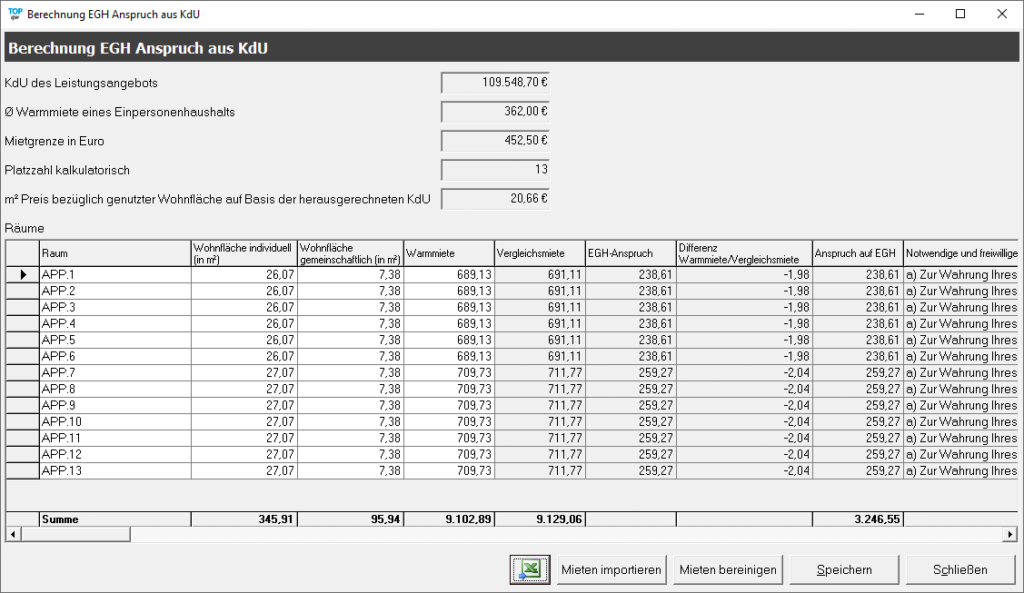Click the row header of APP.13
Screen dimensions: 1024x593
pyautogui.click(x=22, y=470)
